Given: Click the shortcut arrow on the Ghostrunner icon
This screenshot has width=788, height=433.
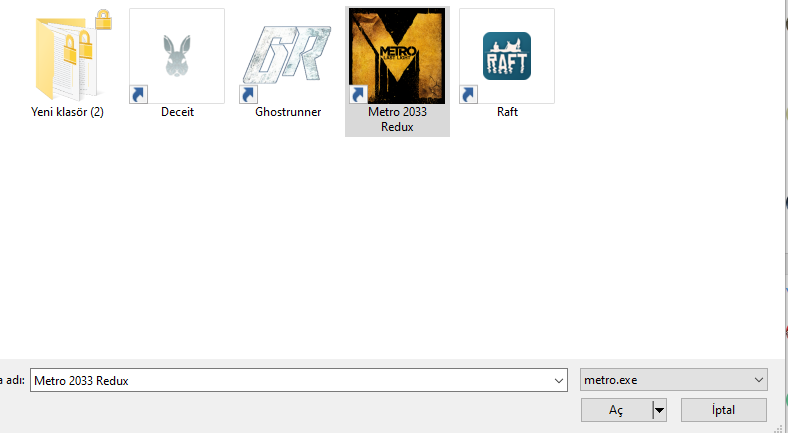Looking at the screenshot, I should [248, 94].
